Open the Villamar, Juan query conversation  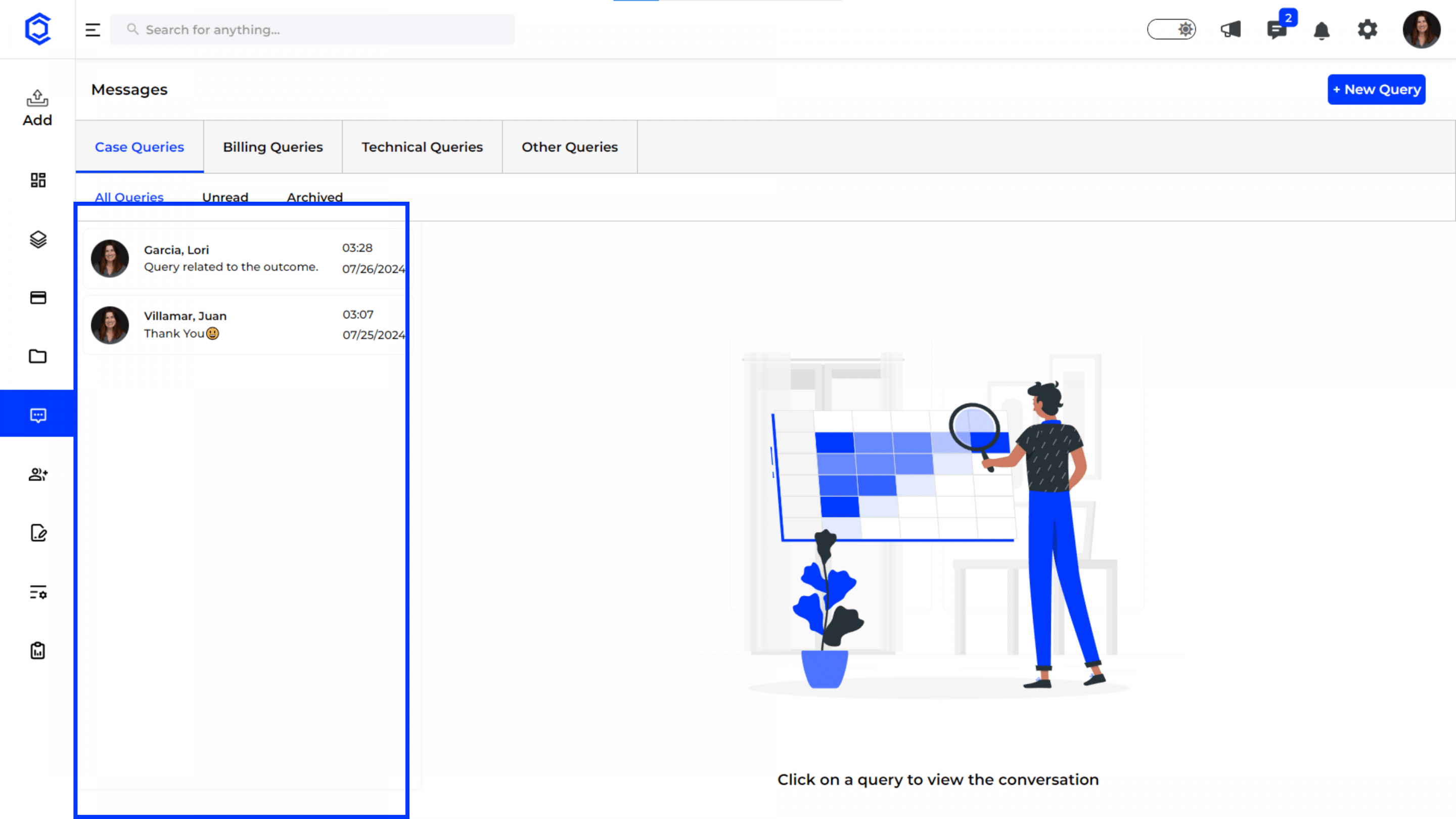248,325
